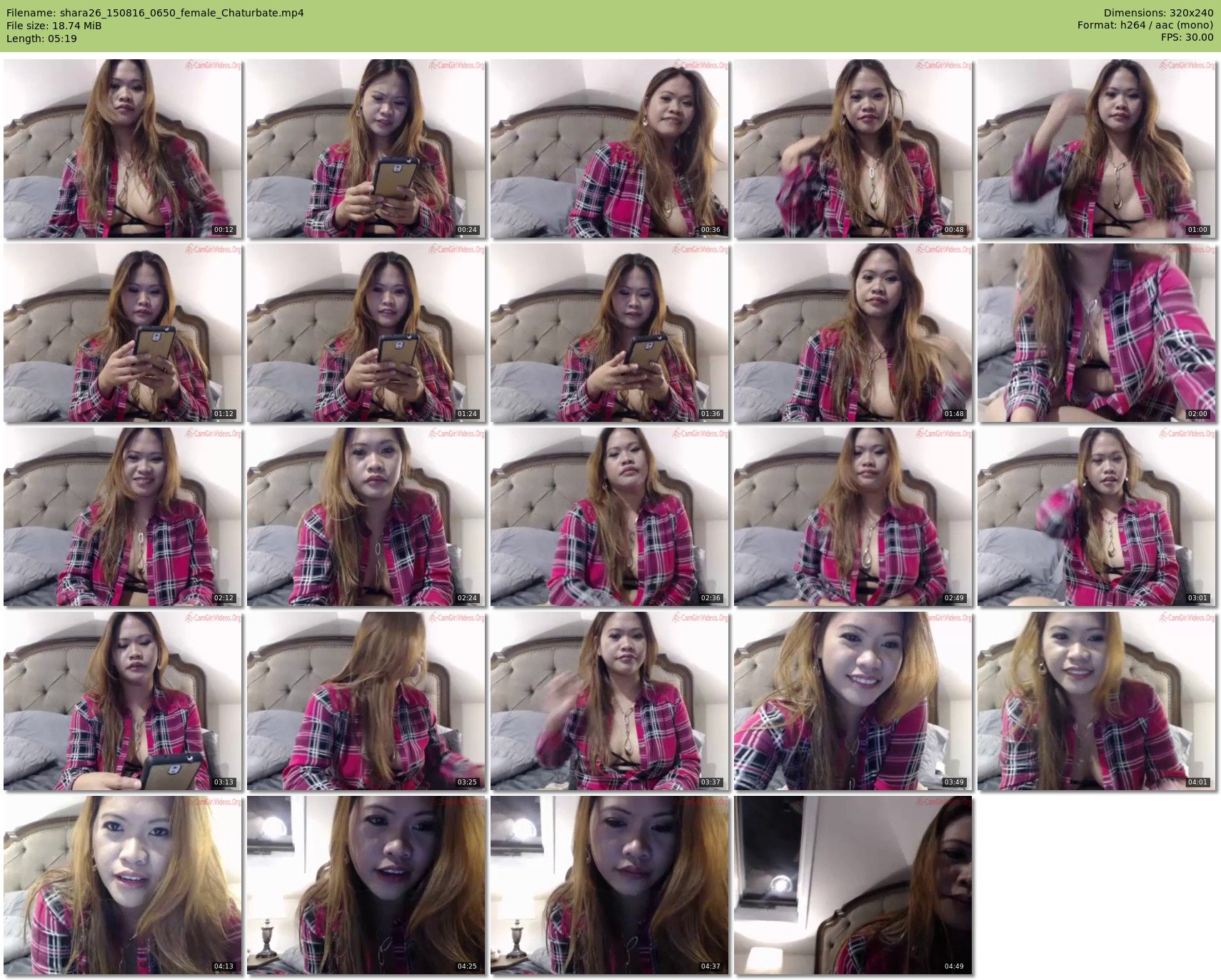Image resolution: width=1221 pixels, height=980 pixels.
Task: Click the frame at 01:12
Action: coord(123,333)
